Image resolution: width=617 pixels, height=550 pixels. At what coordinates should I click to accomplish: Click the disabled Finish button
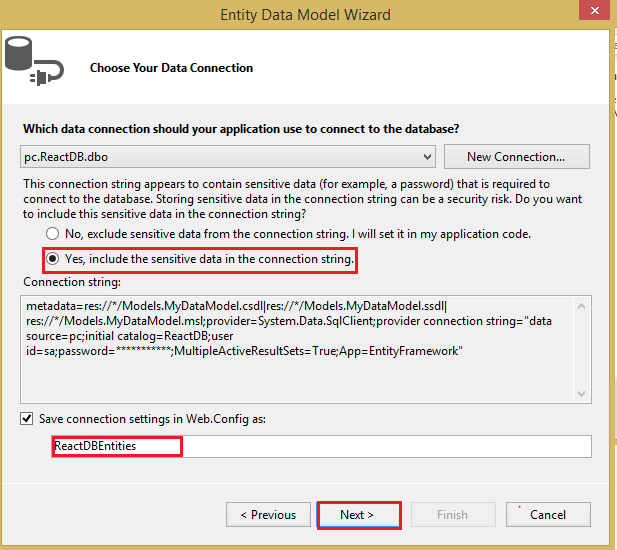452,515
